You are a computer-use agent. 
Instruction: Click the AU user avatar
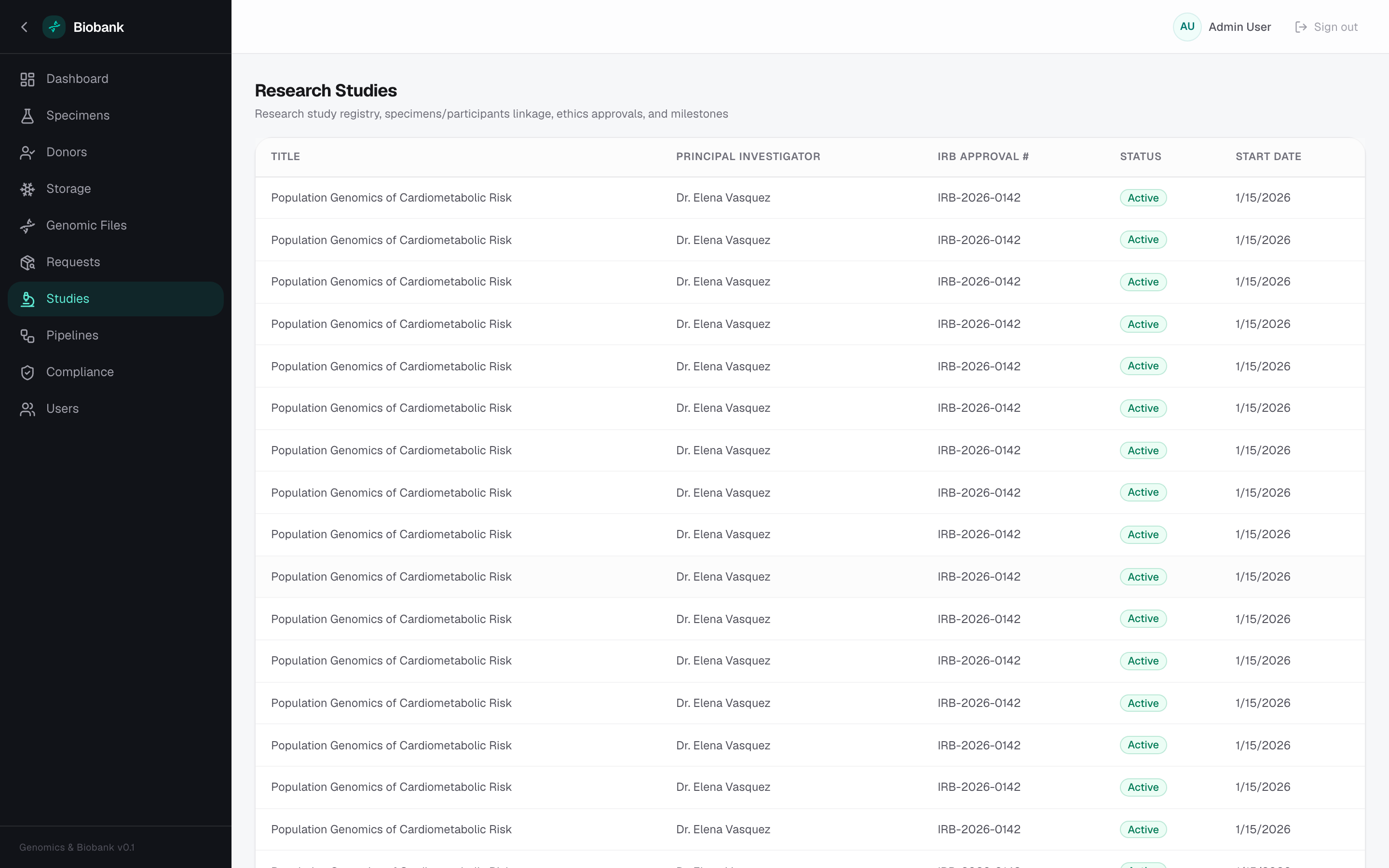(1187, 27)
